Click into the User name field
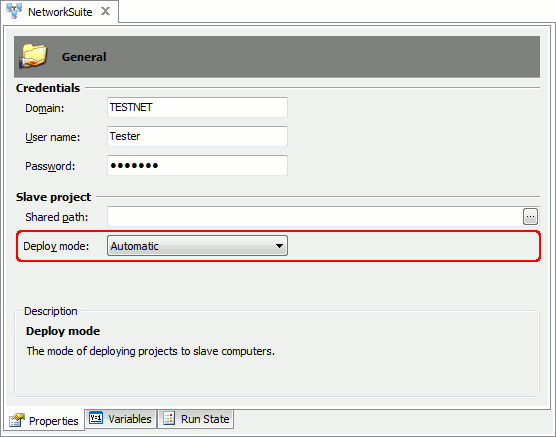This screenshot has height=437, width=556. tap(197, 137)
